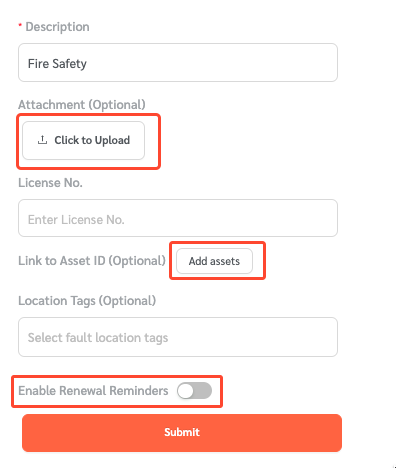Click the Enter License No. placeholder text
The image size is (396, 468).
click(x=76, y=220)
